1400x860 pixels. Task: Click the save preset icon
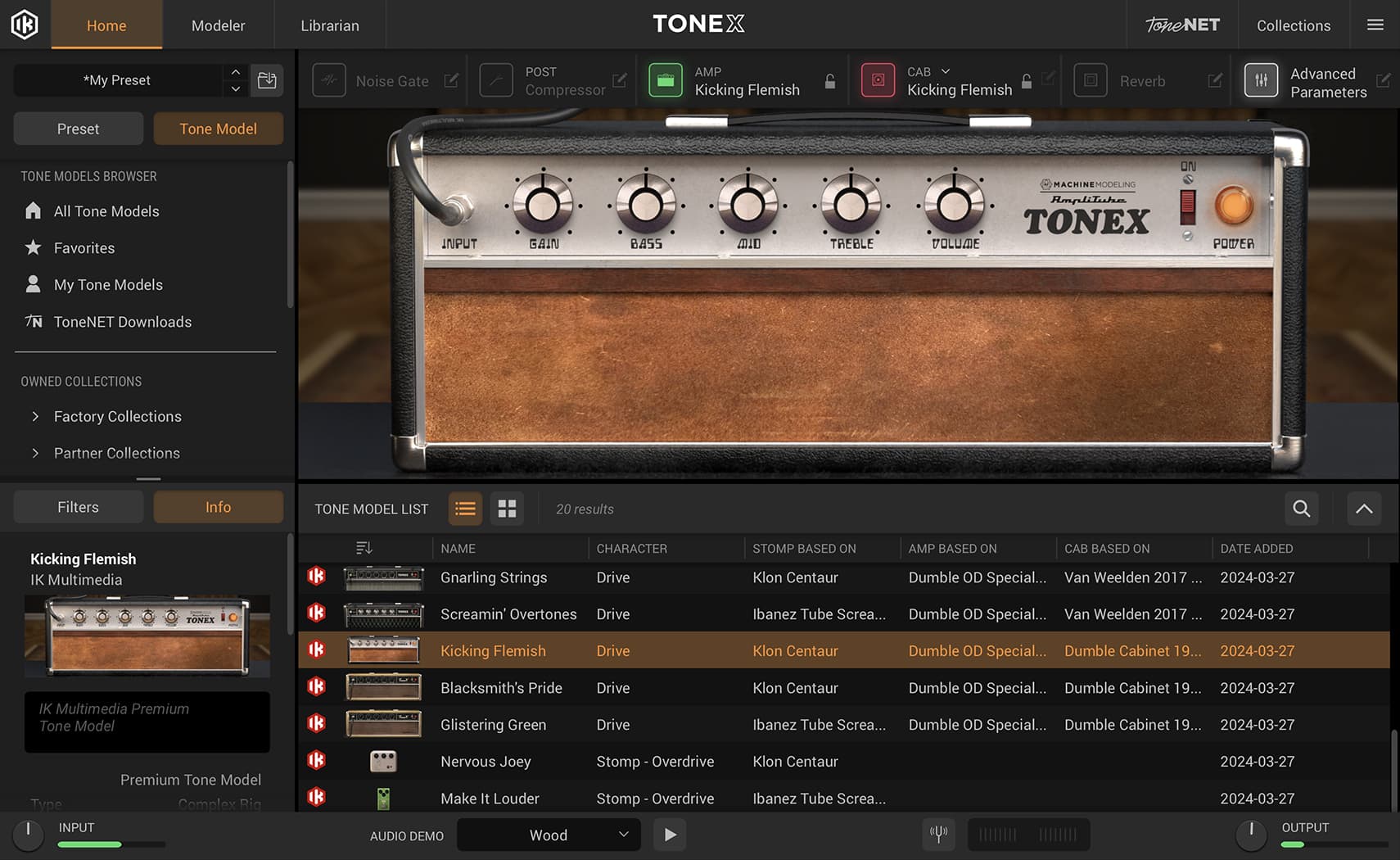267,80
